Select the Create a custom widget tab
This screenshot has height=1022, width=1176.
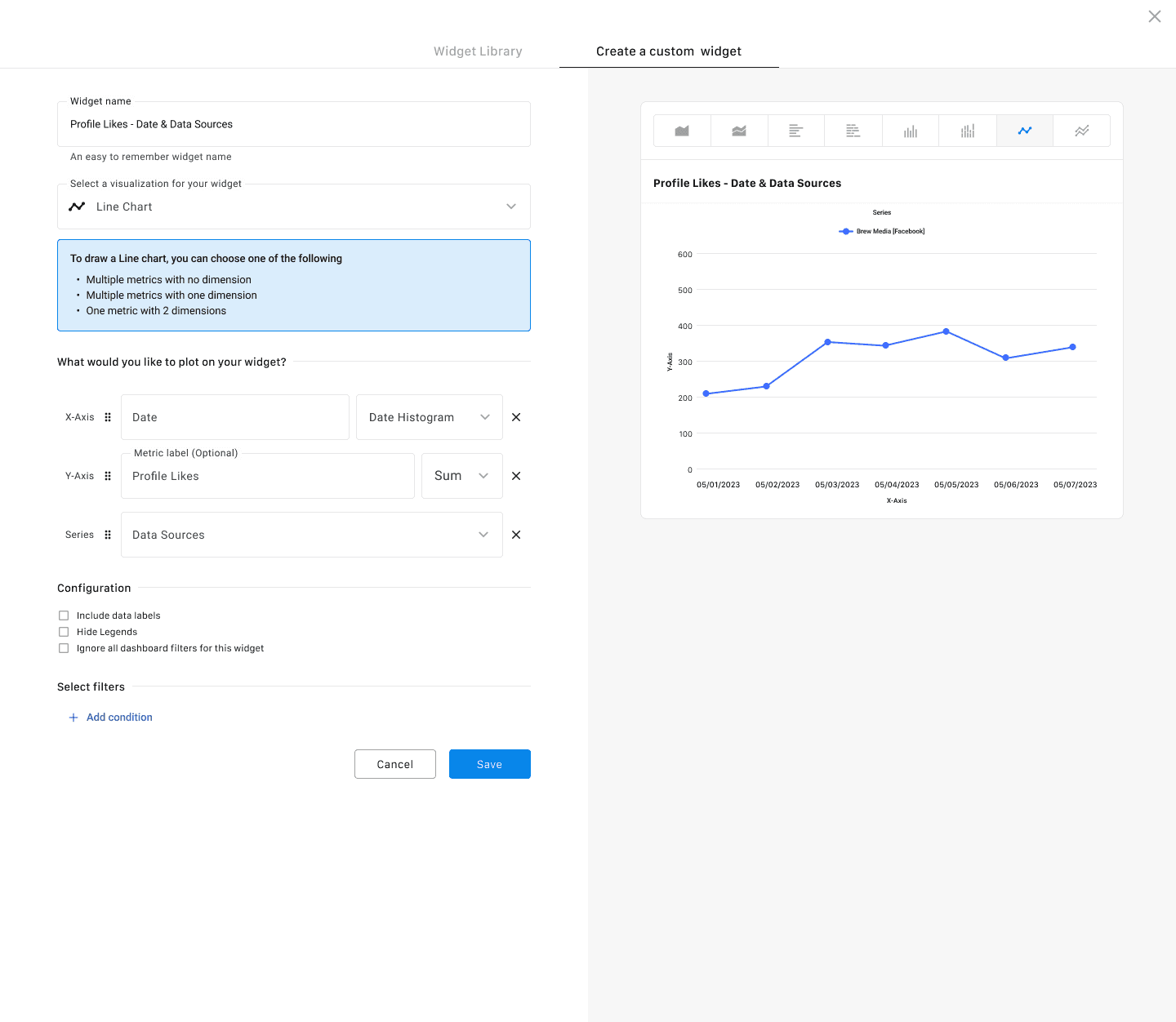pyautogui.click(x=669, y=51)
